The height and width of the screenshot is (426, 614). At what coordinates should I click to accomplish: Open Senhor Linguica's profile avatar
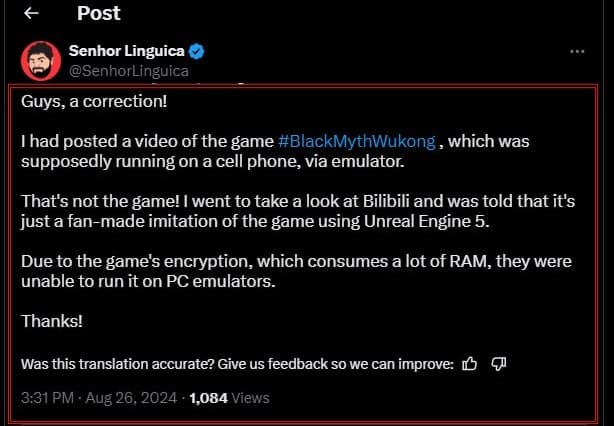point(39,60)
